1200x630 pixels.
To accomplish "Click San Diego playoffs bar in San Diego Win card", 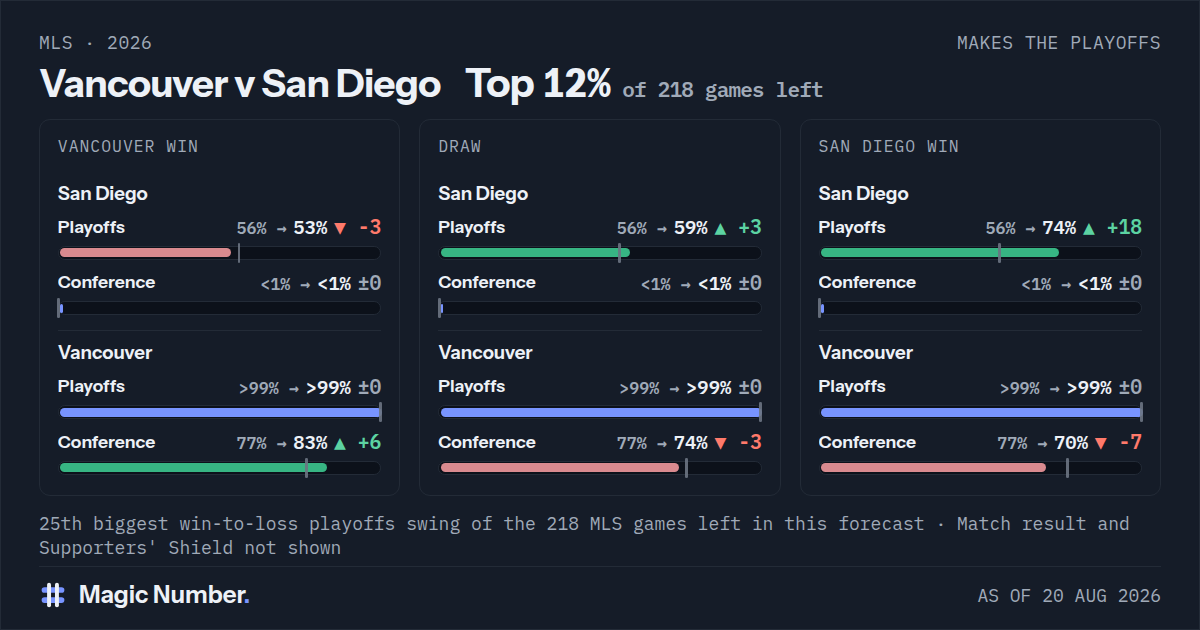I will pyautogui.click(x=980, y=253).
